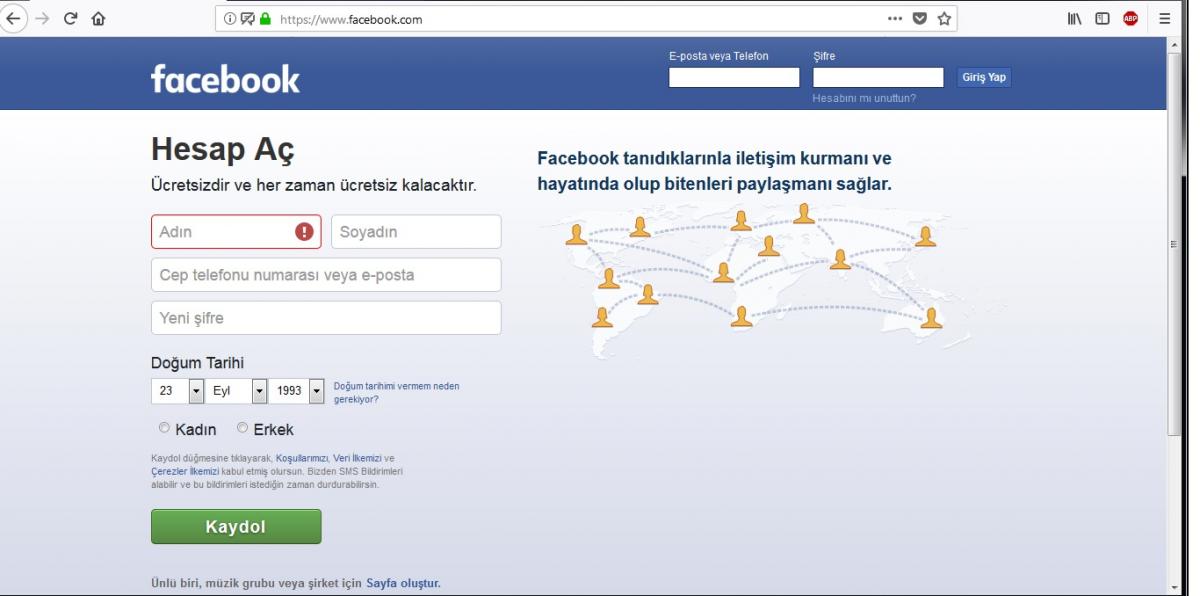Click the tracking protection shield icon
The image size is (1200, 596).
pyautogui.click(x=248, y=18)
